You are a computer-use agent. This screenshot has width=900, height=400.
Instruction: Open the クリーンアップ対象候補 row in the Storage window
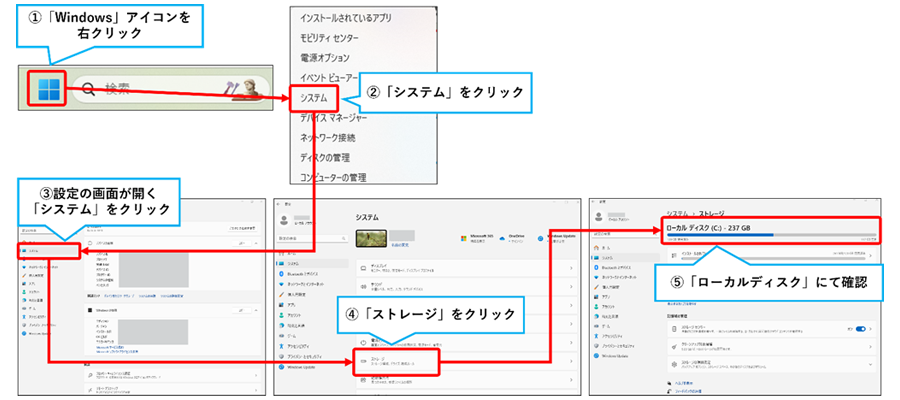coord(771,347)
